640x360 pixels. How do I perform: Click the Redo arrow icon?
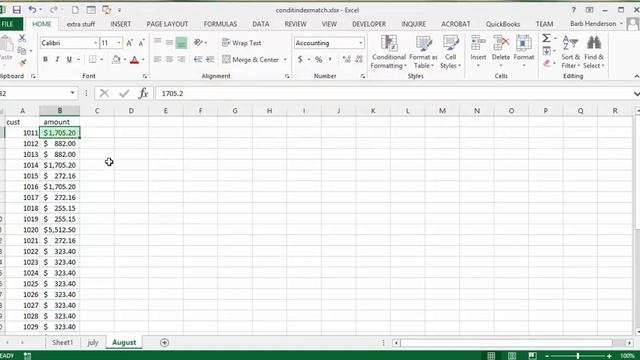point(53,10)
